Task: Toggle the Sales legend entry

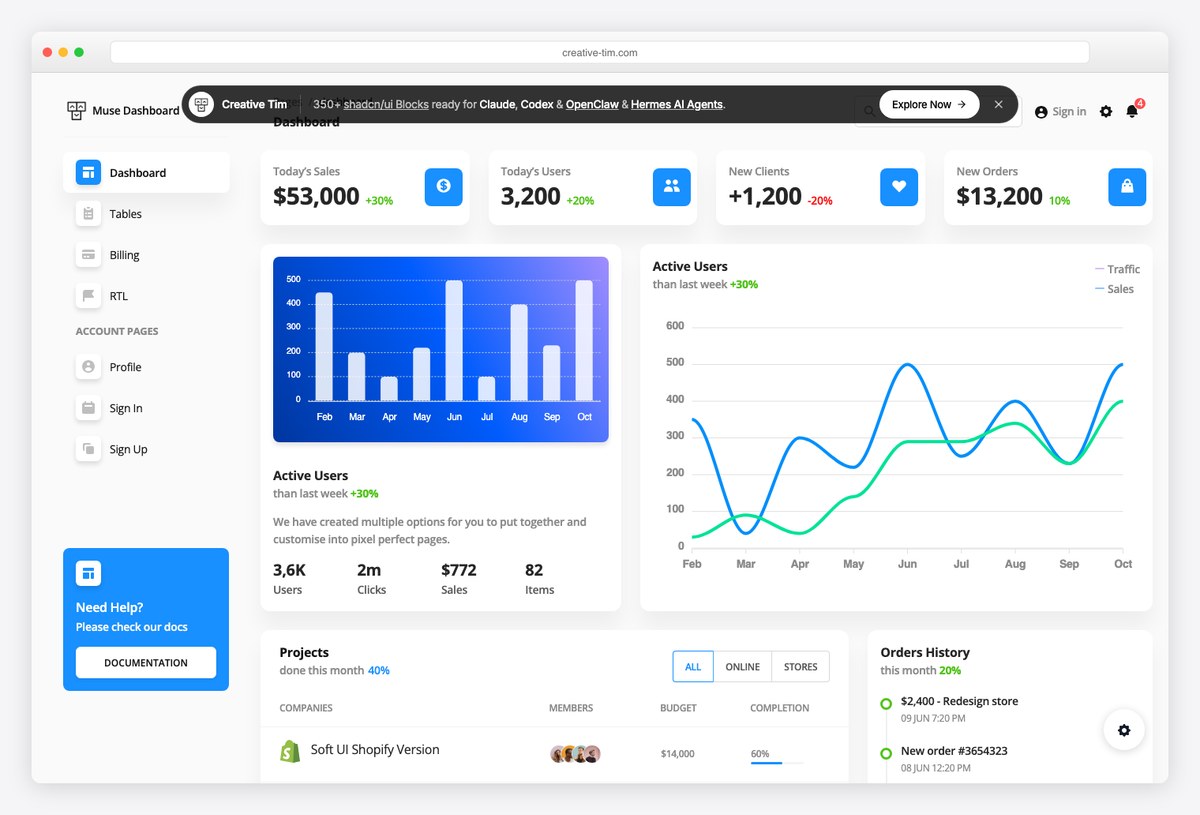Action: point(1115,289)
